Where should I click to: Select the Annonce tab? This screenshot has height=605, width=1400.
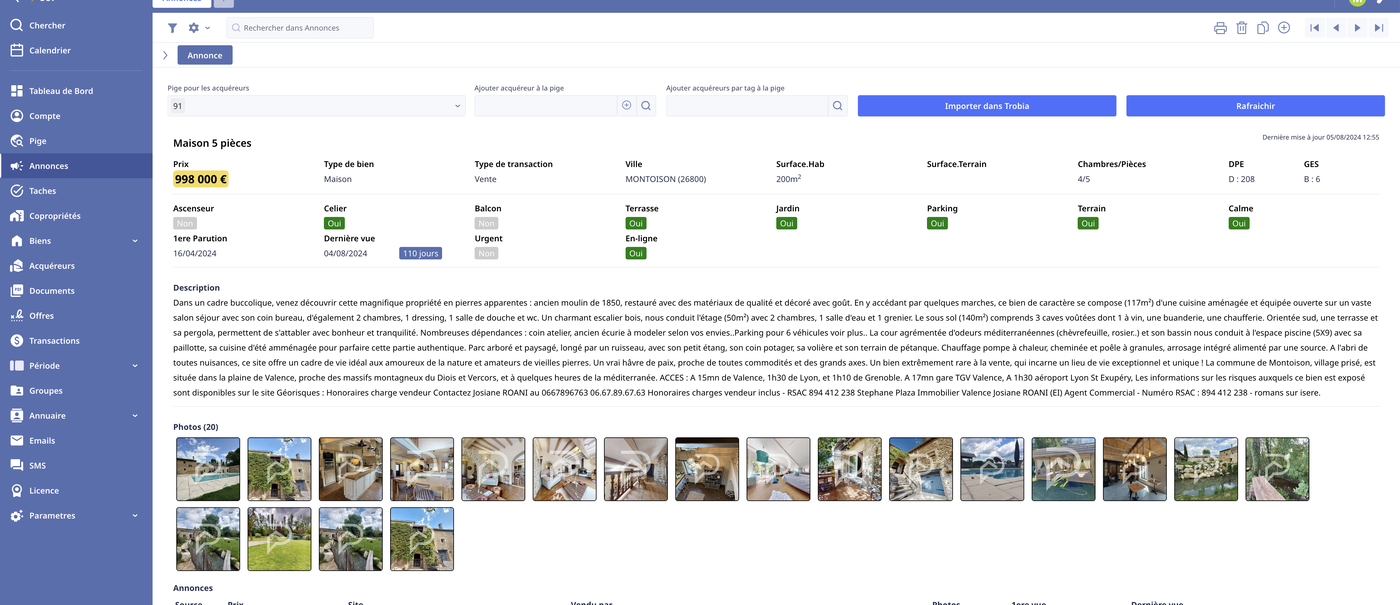[x=205, y=55]
